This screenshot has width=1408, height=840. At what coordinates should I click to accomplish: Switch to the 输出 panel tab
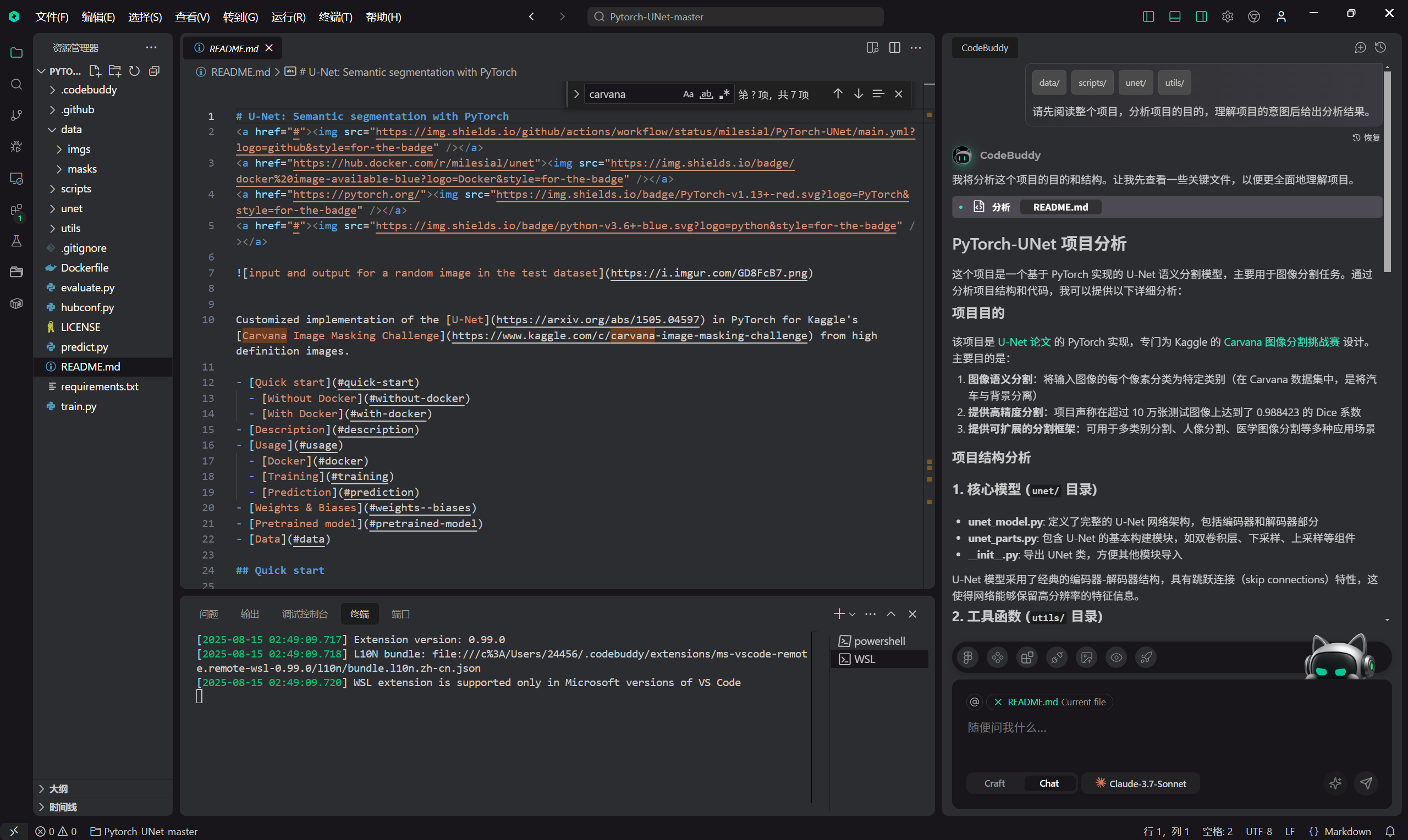(x=250, y=614)
